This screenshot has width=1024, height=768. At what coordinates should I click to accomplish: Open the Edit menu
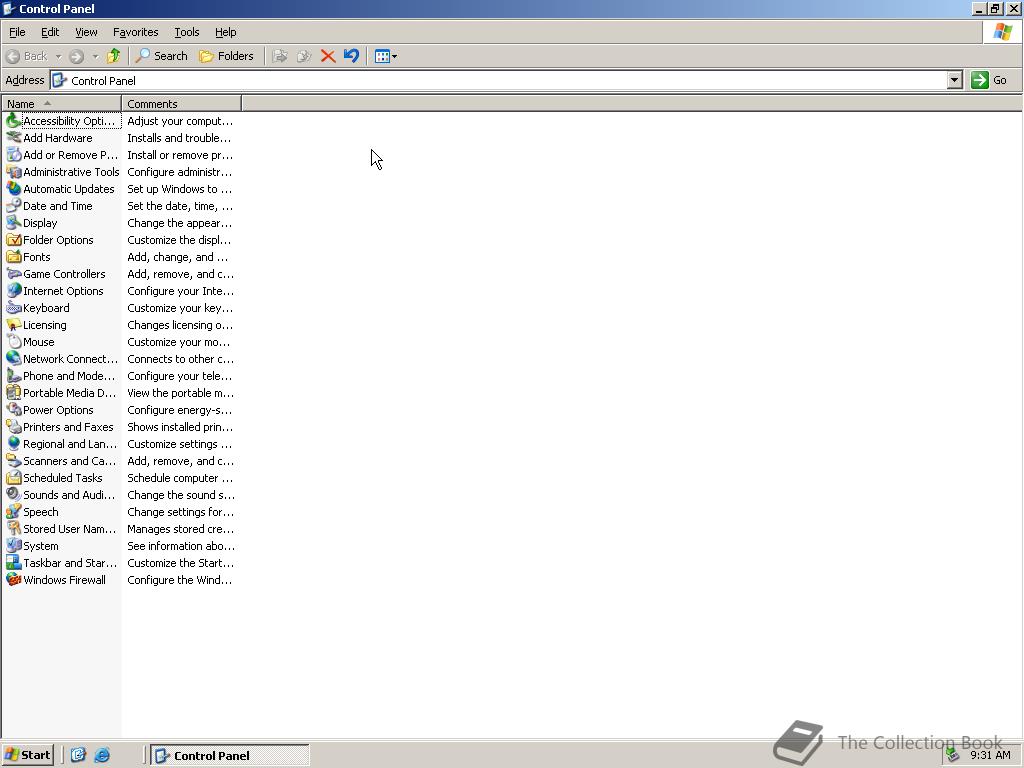50,32
